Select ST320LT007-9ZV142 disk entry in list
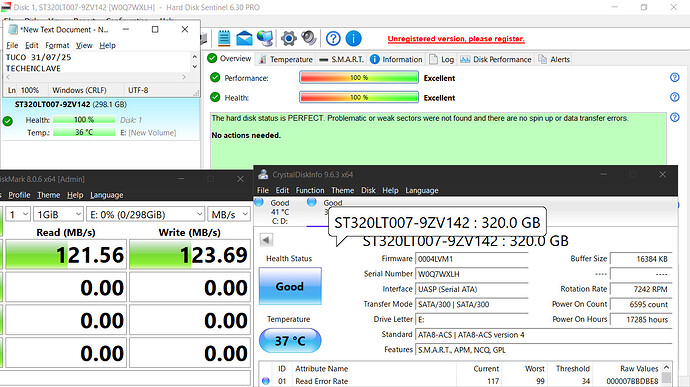The height and width of the screenshot is (387, 690). pos(100,119)
